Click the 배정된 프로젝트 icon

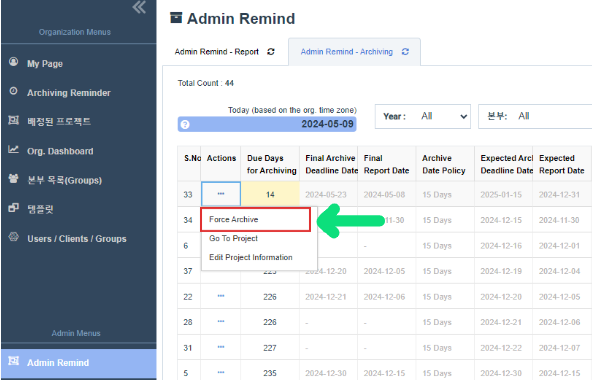[14, 120]
